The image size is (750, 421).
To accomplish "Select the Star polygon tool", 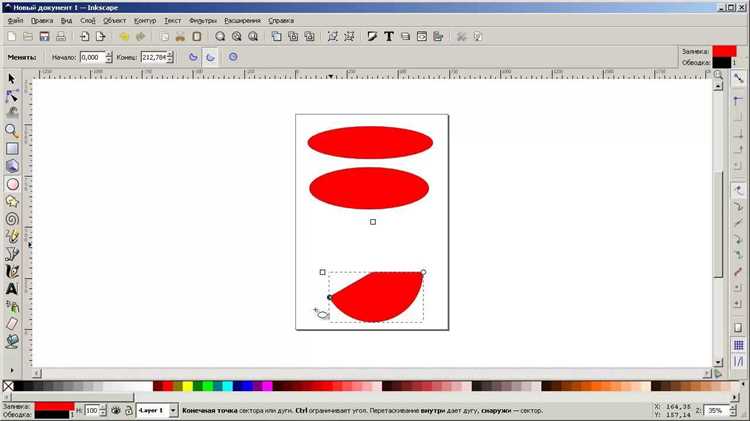I will (x=12, y=201).
